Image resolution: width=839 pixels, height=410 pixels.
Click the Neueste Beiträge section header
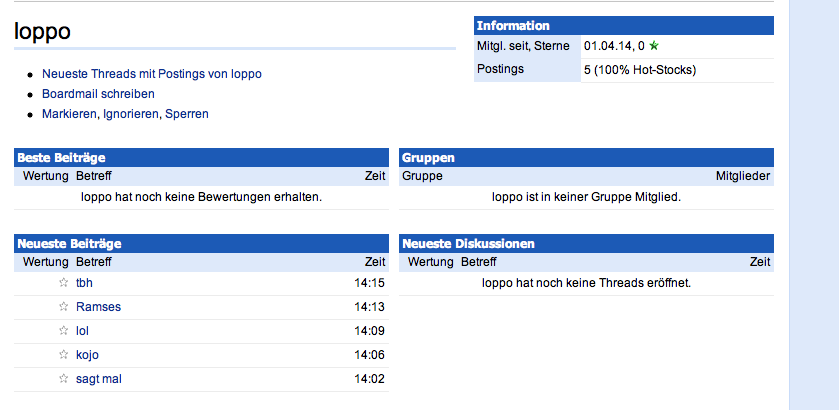(60, 243)
